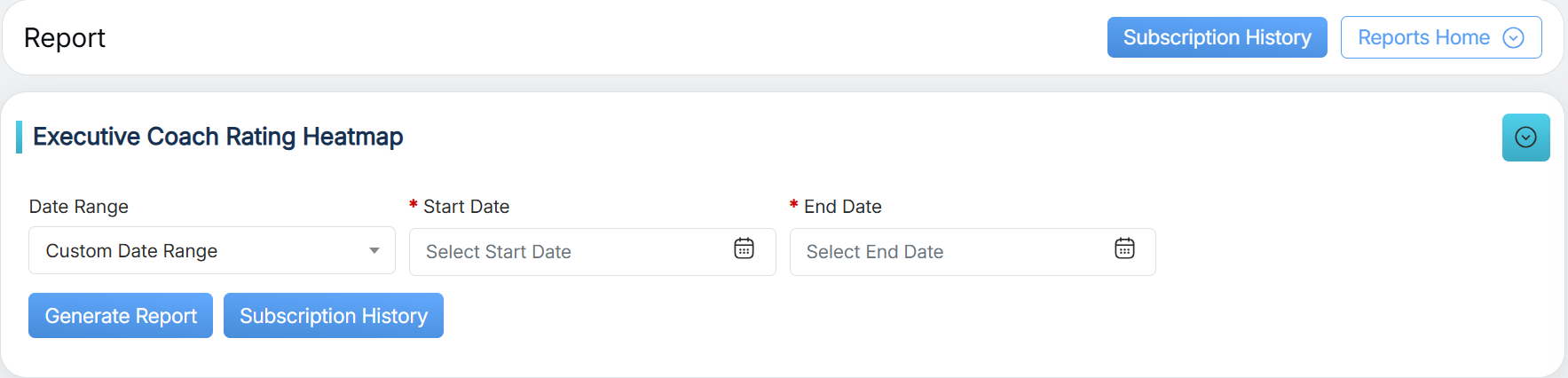Click the red asterisk beside End Date
The image size is (1568, 378).
794,206
